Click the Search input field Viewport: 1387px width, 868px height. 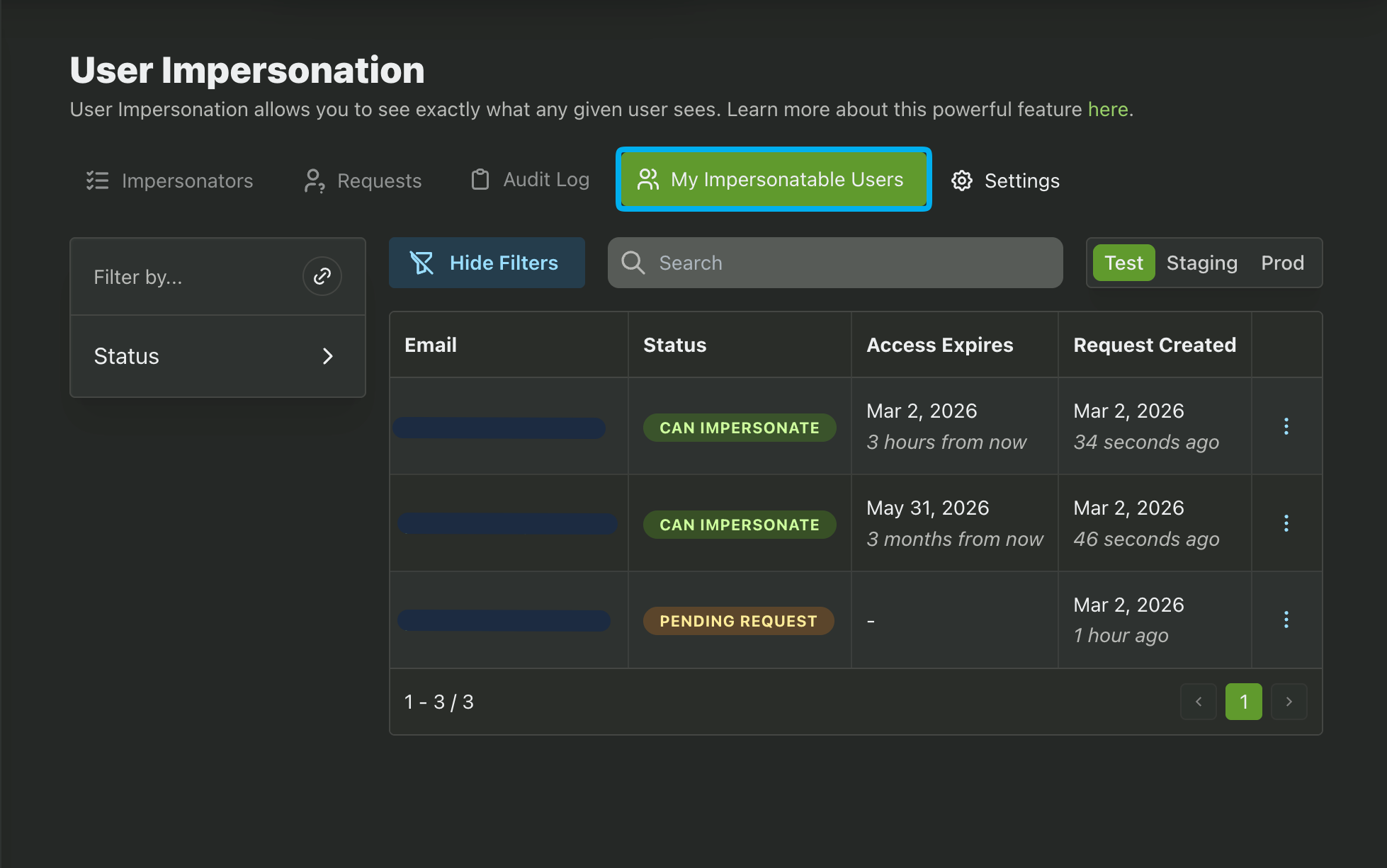[850, 263]
